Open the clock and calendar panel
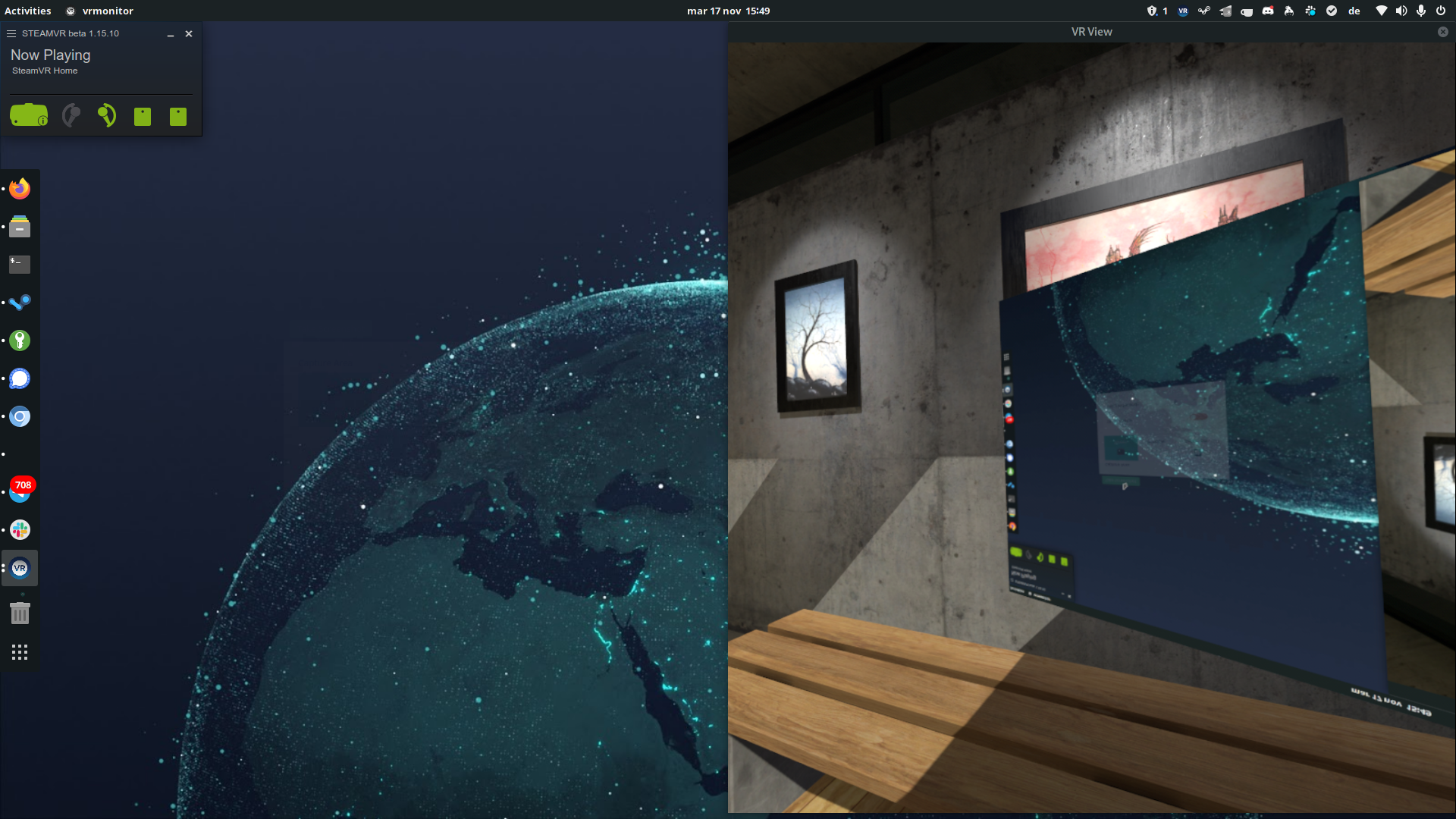Viewport: 1456px width, 819px height. pyautogui.click(x=728, y=11)
